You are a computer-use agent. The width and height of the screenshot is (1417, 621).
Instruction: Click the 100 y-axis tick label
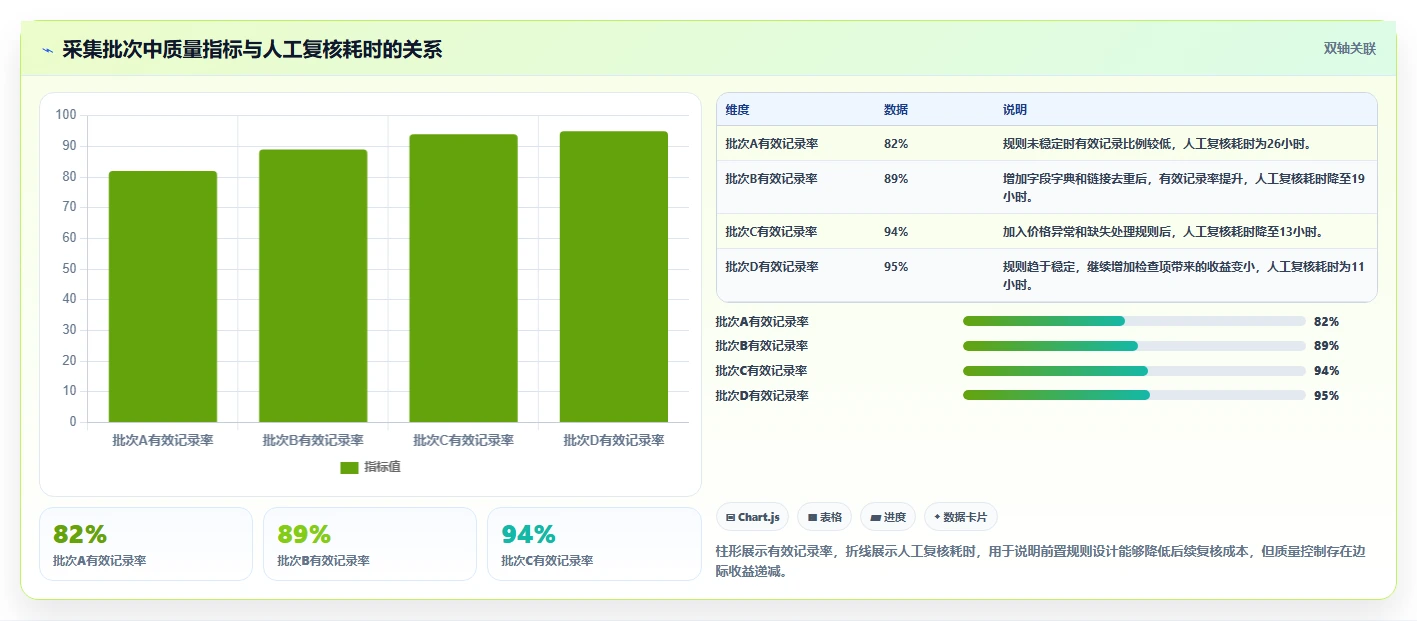tap(66, 115)
